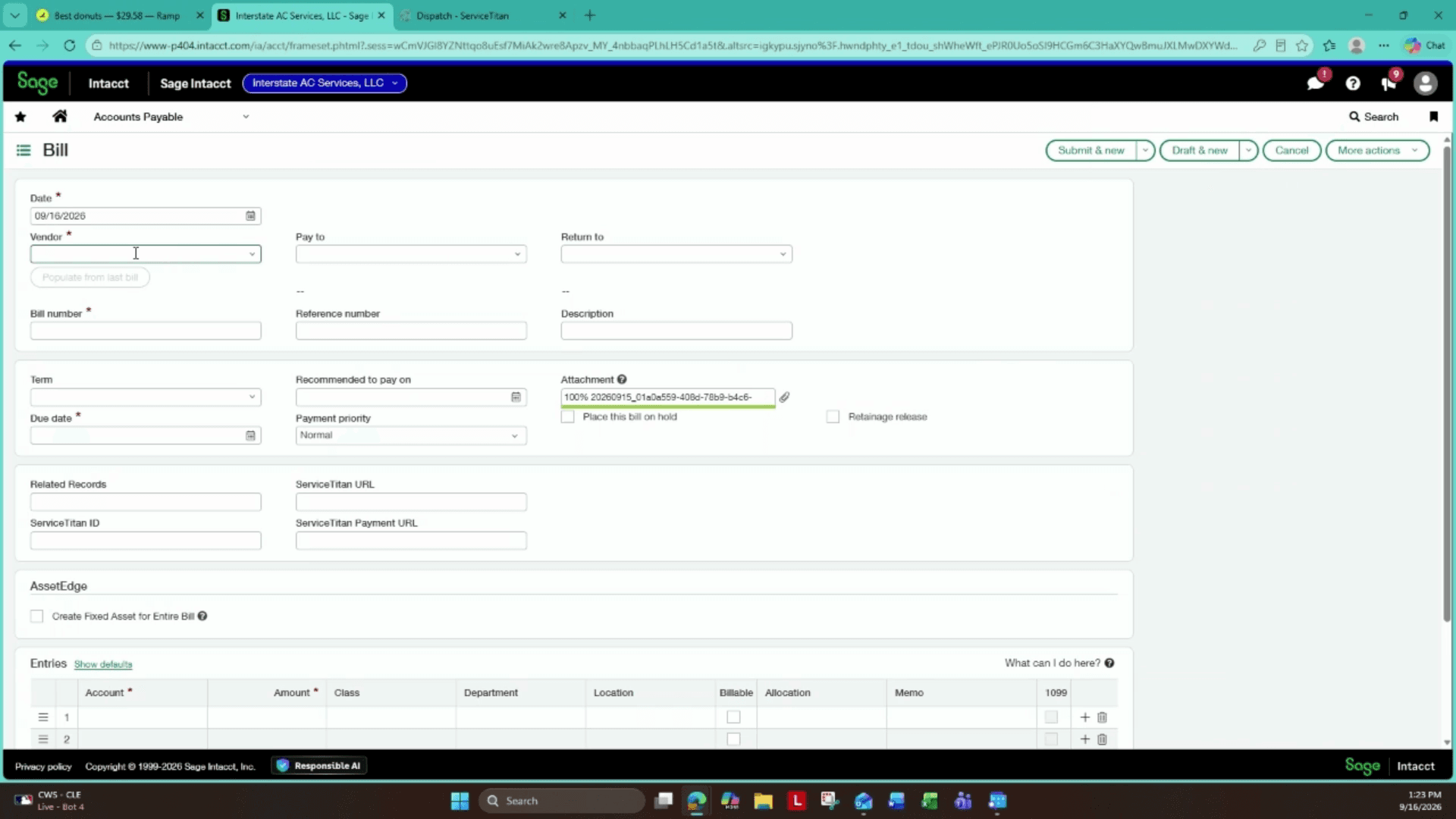Click the bookmark icon beside Search
The image size is (1456, 819).
(x=1433, y=117)
